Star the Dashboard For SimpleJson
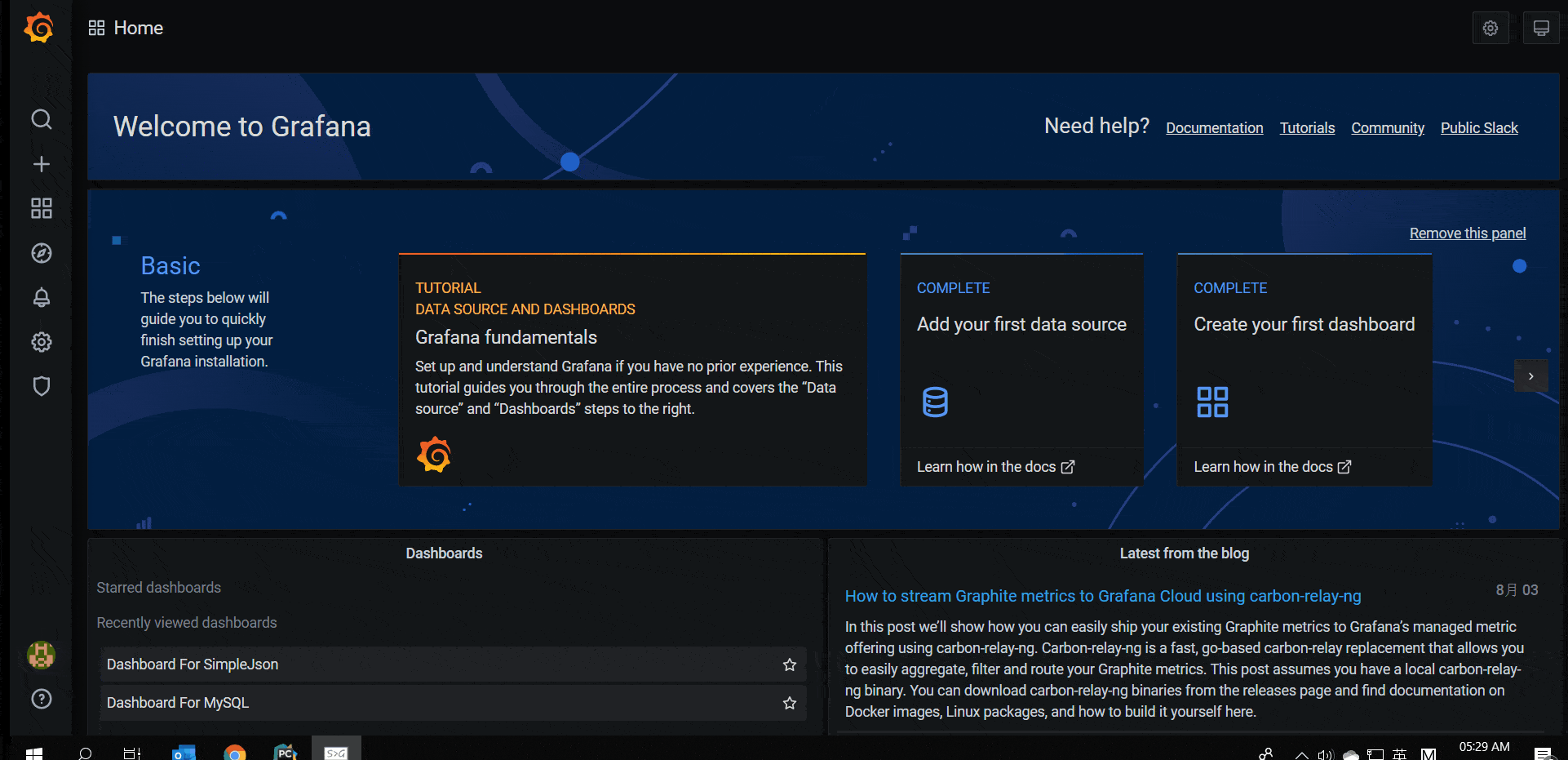 click(x=788, y=664)
